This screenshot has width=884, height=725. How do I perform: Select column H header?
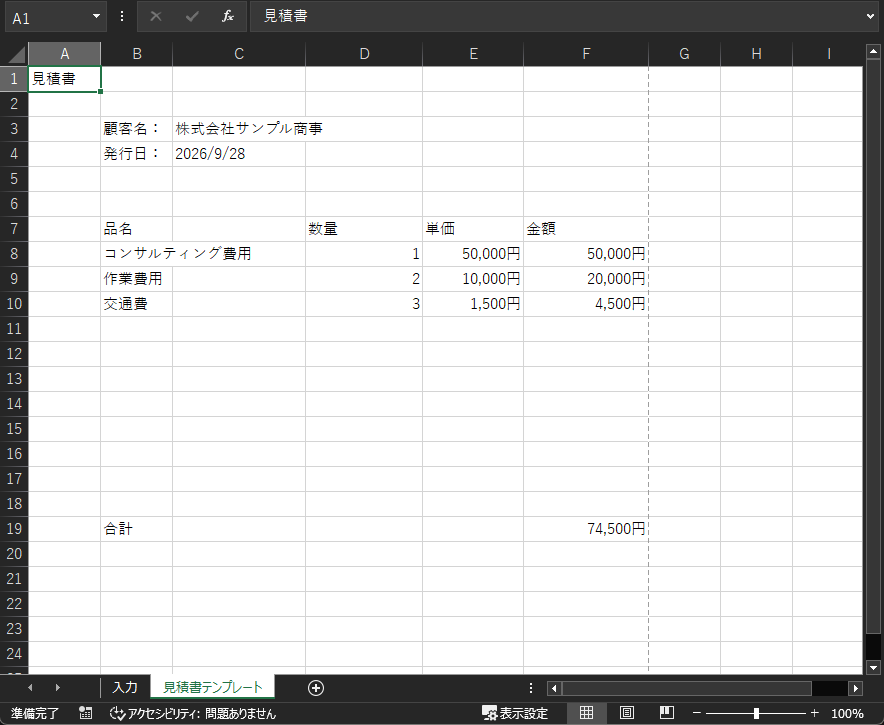[757, 54]
